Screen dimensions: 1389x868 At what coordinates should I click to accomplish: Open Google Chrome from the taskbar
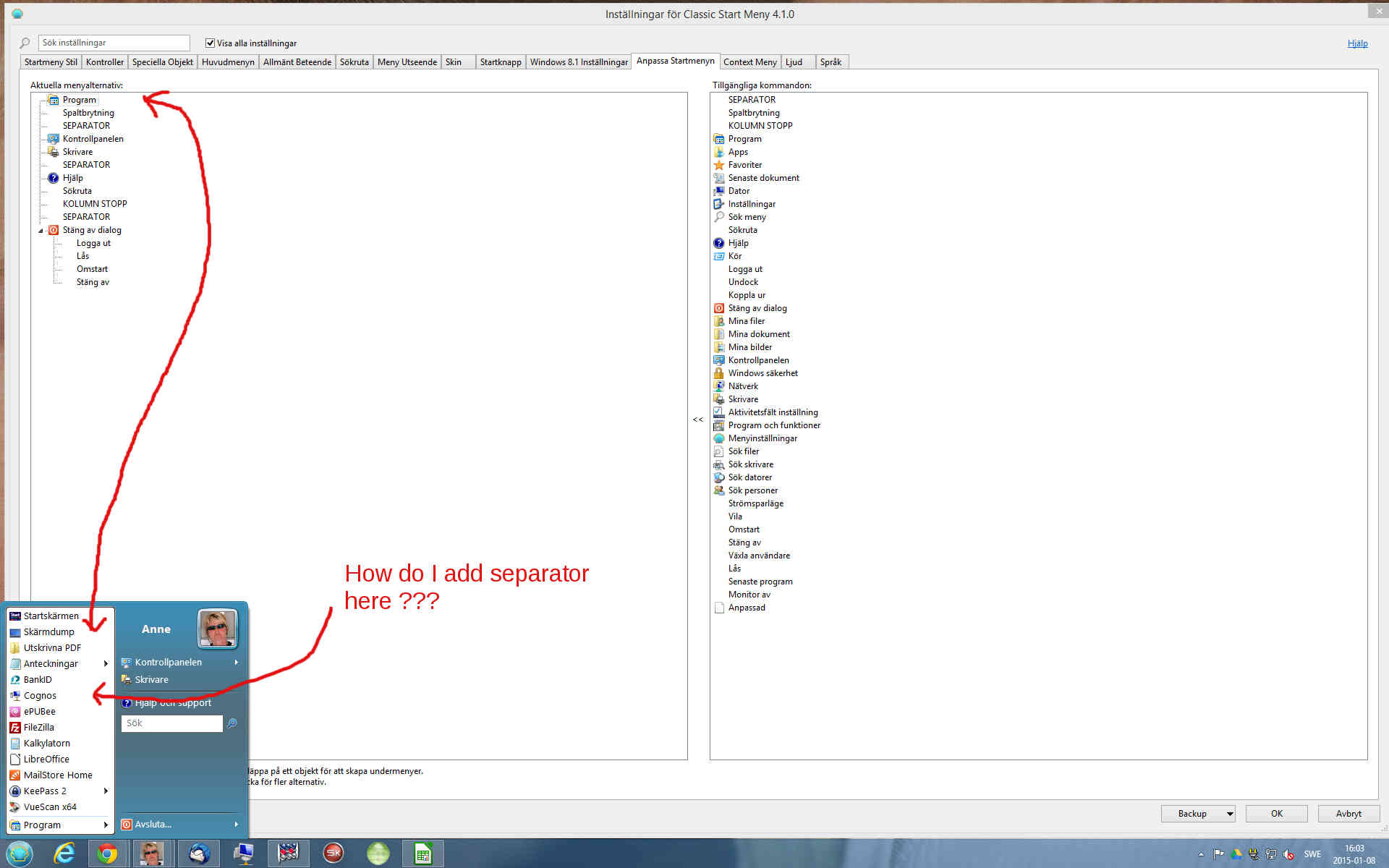point(107,854)
